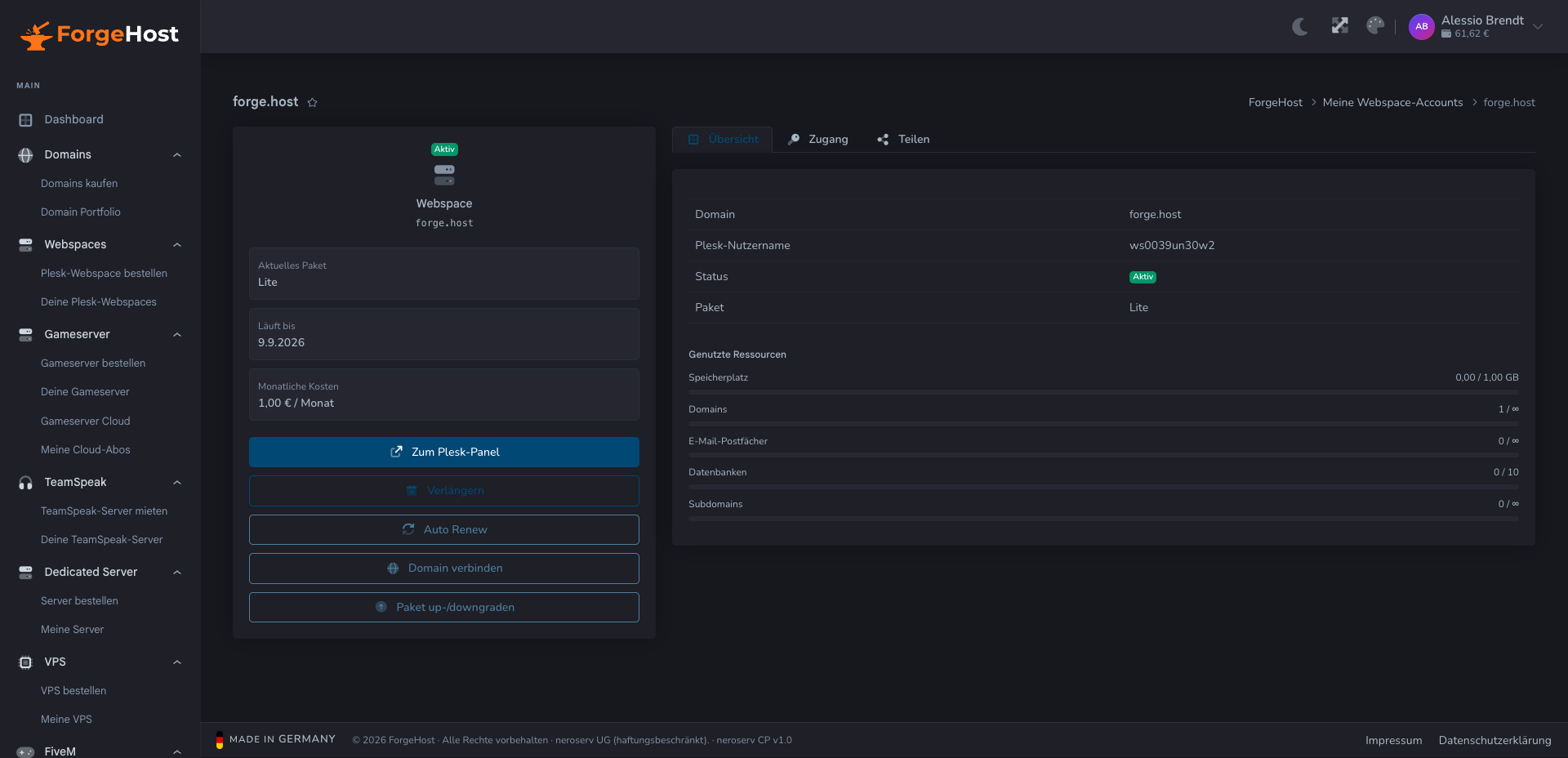
Task: Click the Zum Plesk-Panel button
Action: pos(444,453)
